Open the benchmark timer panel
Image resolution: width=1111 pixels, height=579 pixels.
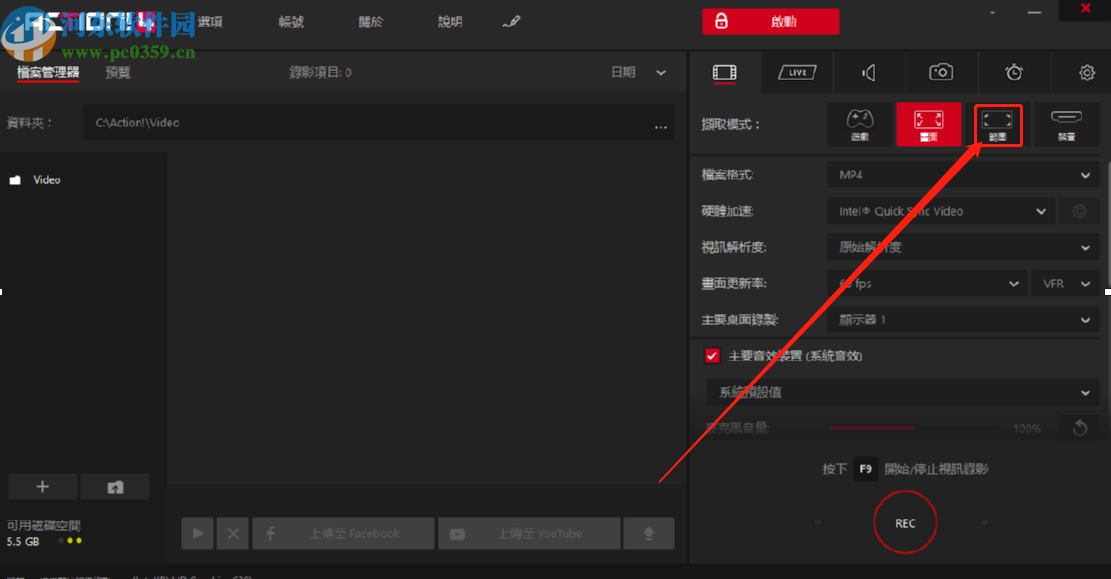point(1013,72)
